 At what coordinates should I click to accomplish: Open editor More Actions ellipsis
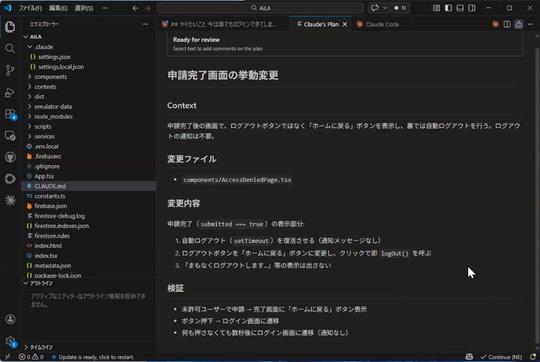(x=530, y=24)
